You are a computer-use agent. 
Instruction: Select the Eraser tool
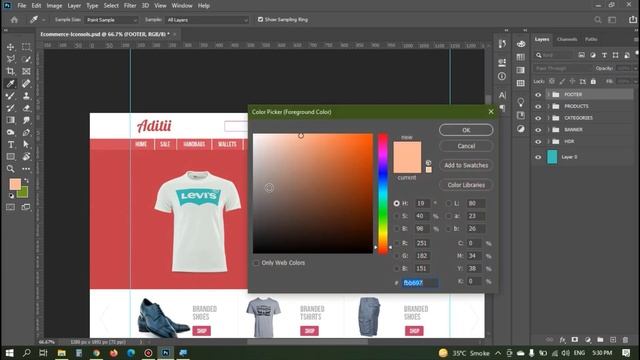[x=26, y=108]
